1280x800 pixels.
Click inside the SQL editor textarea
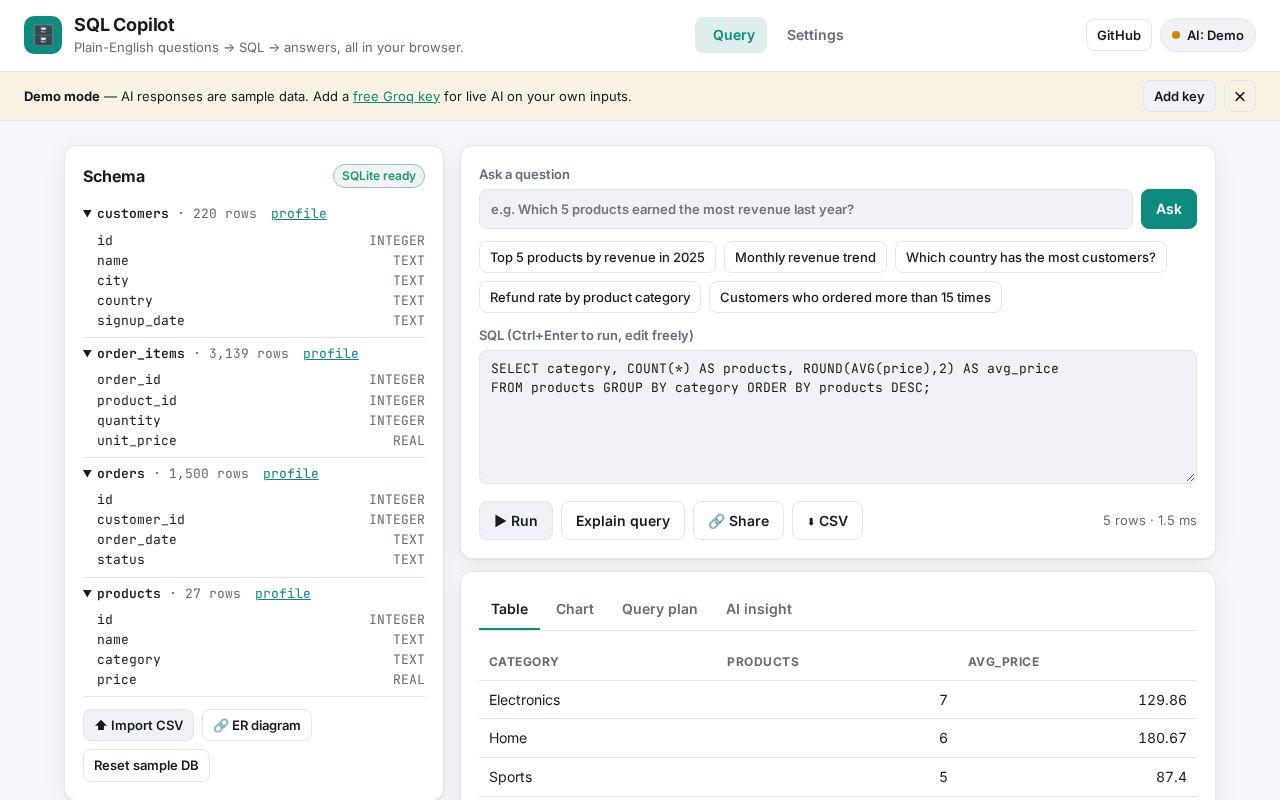pos(838,417)
